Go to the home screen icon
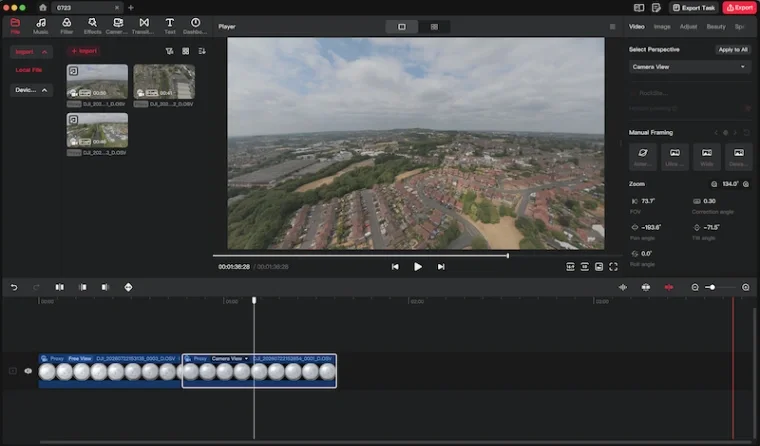This screenshot has height=446, width=760. (43, 7)
